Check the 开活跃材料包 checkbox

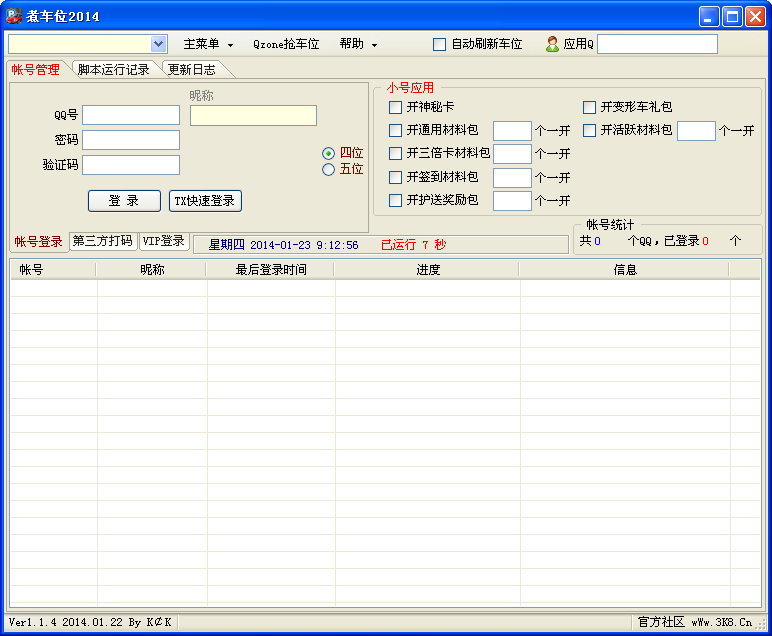[589, 130]
